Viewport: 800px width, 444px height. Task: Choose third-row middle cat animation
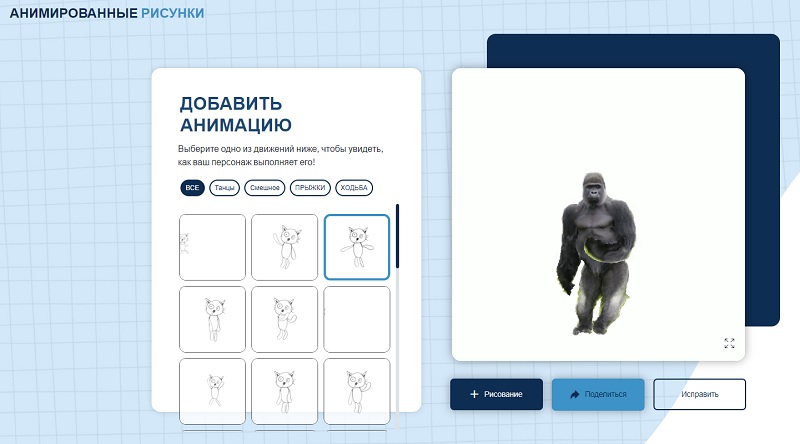pyautogui.click(x=284, y=391)
